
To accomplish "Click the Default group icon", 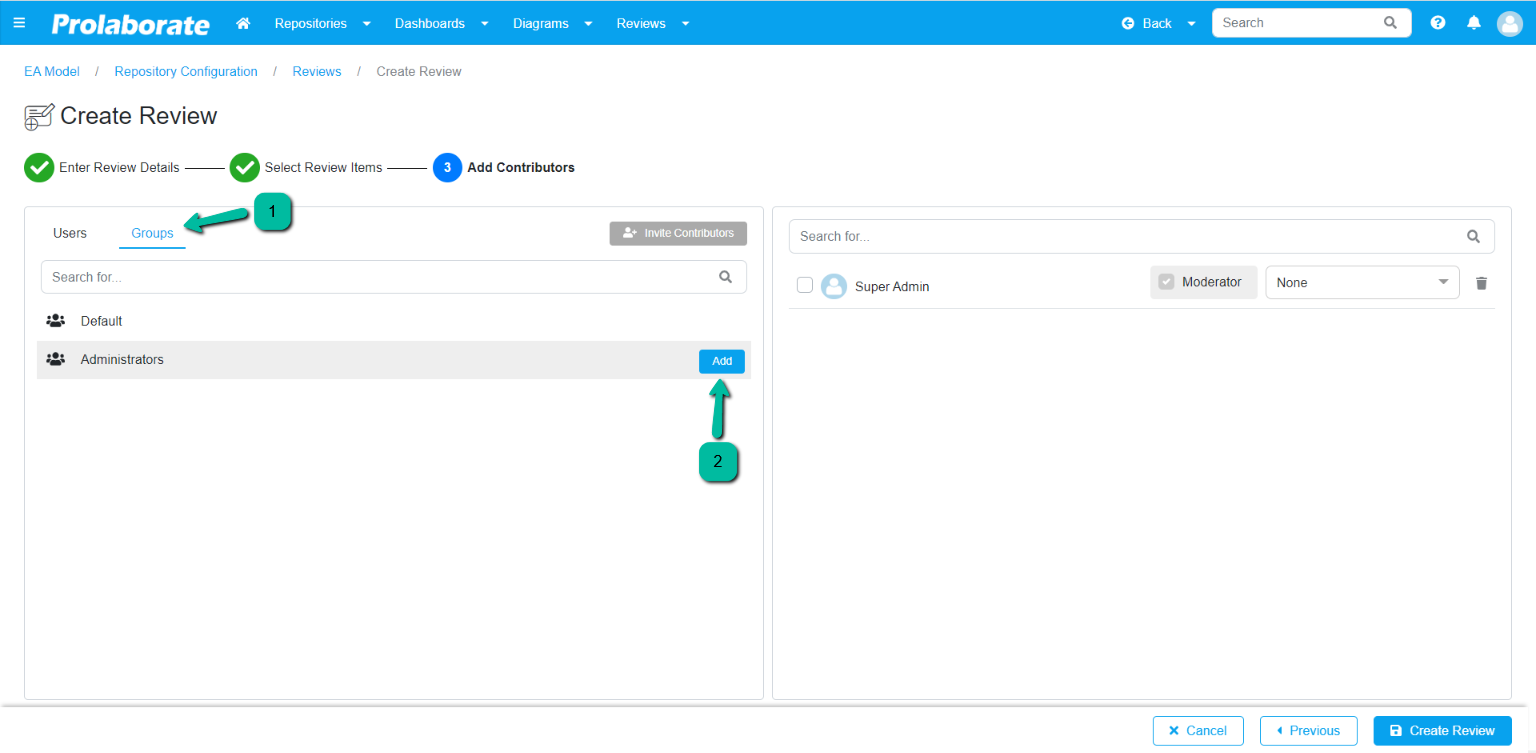I will (56, 321).
